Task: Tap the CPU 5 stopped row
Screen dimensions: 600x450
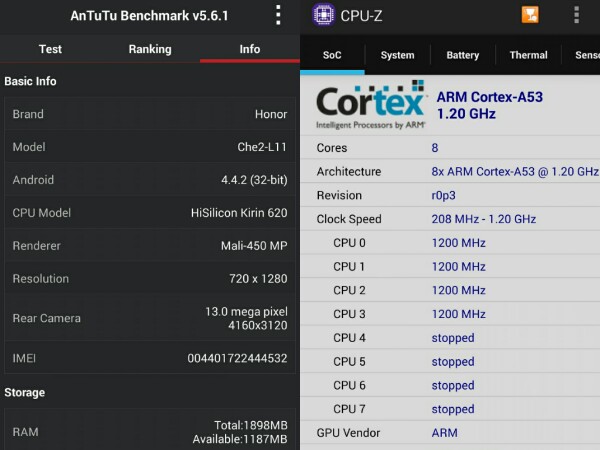Action: pos(450,361)
